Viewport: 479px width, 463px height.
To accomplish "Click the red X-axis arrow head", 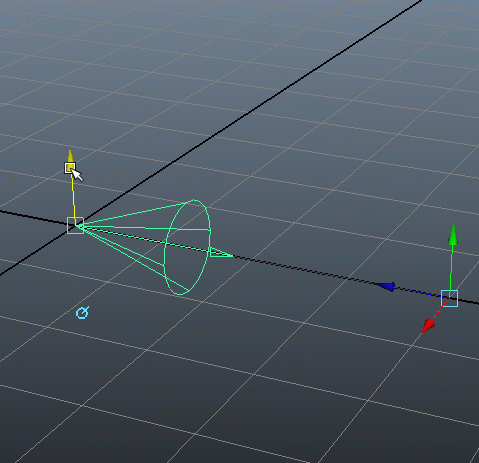I will click(428, 325).
